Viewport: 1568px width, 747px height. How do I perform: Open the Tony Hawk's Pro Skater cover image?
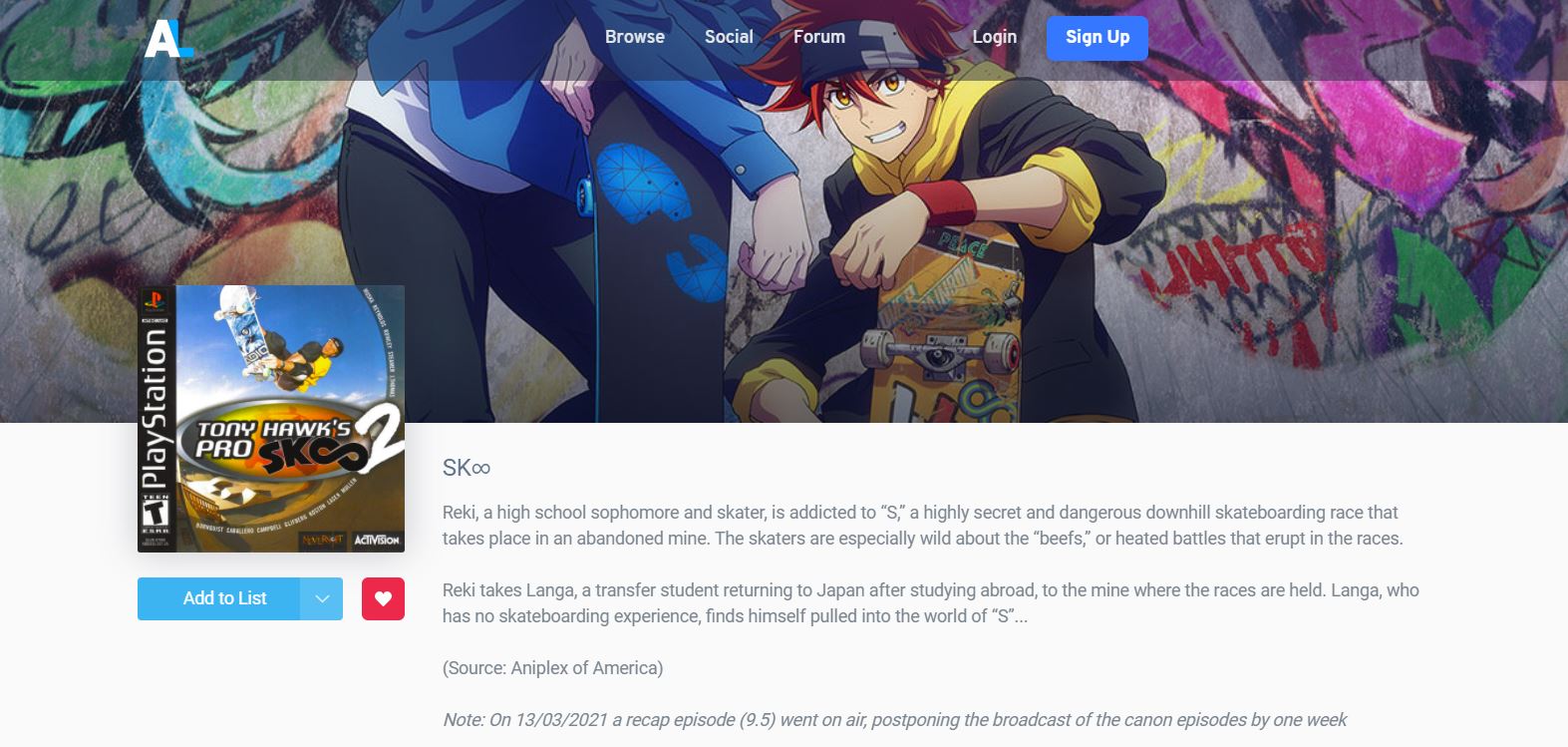271,419
